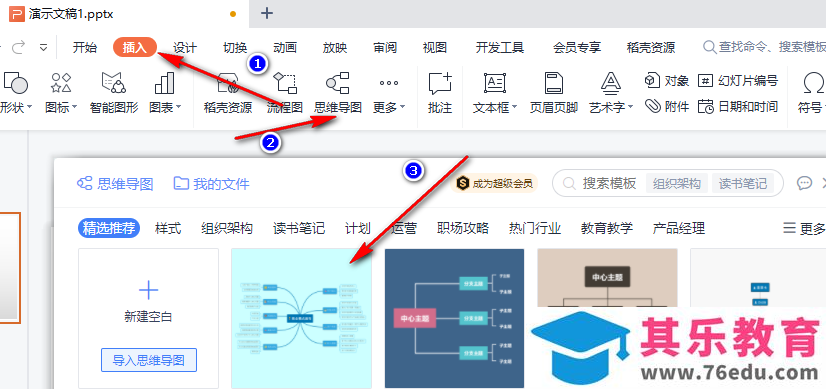Open a new document tab with plus
This screenshot has height=389, width=826.
[267, 13]
